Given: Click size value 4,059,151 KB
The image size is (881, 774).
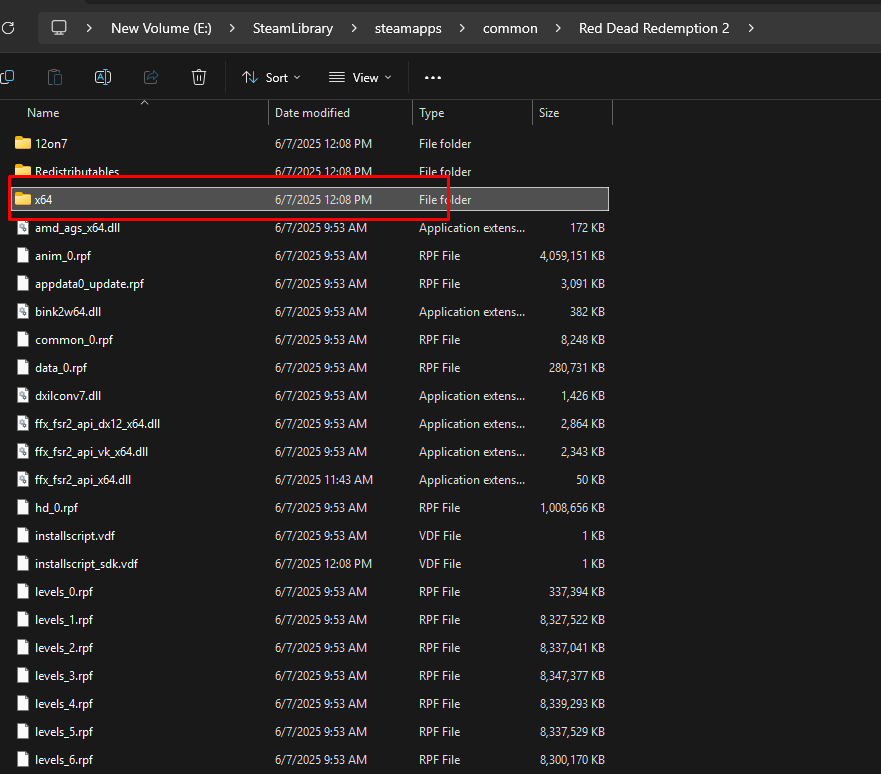Looking at the screenshot, I should 573,256.
